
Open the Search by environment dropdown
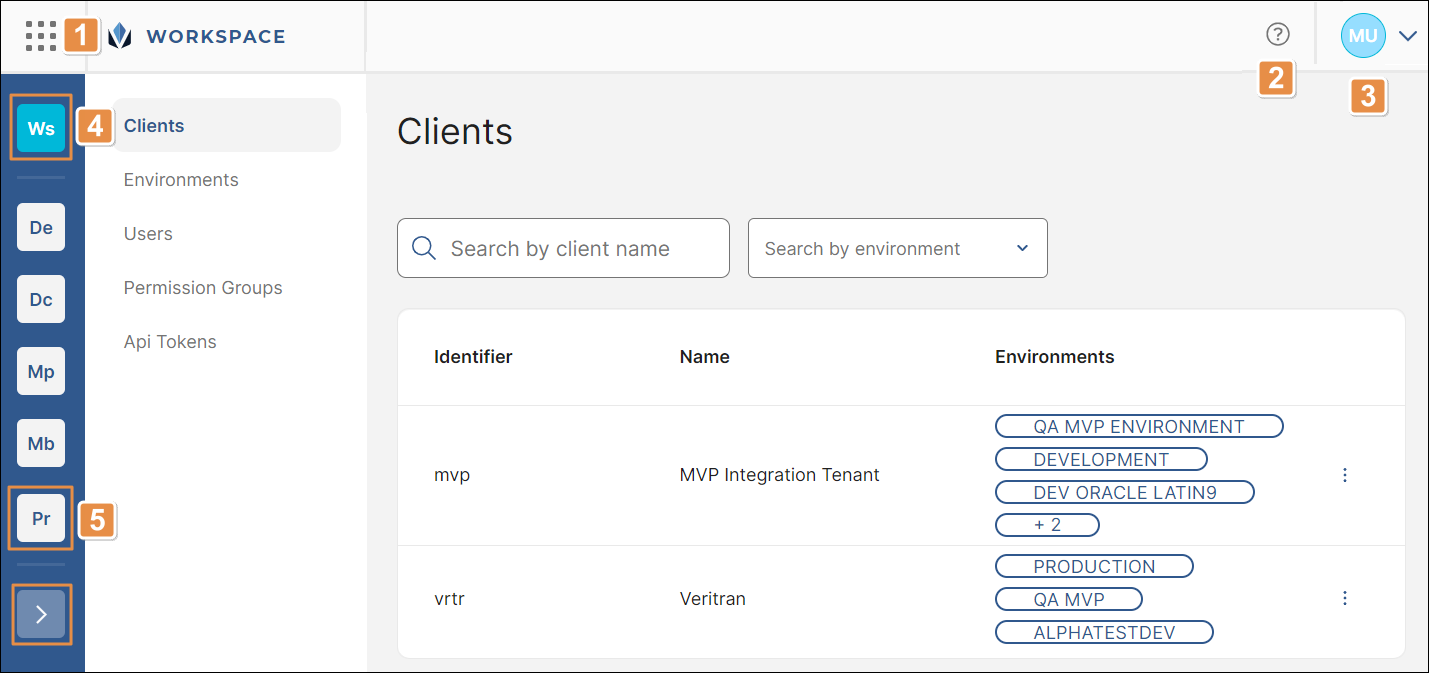[897, 248]
